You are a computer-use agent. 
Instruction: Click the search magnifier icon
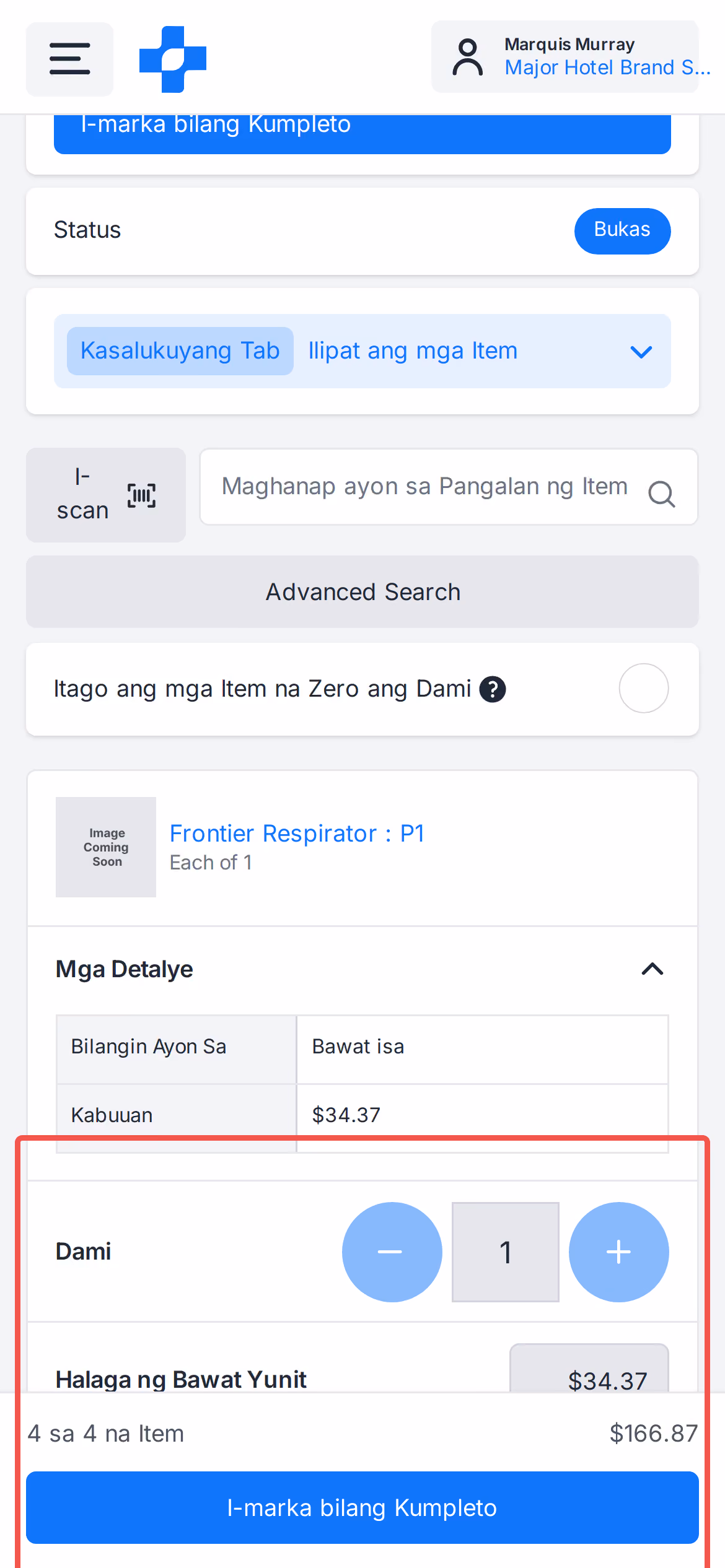(661, 494)
